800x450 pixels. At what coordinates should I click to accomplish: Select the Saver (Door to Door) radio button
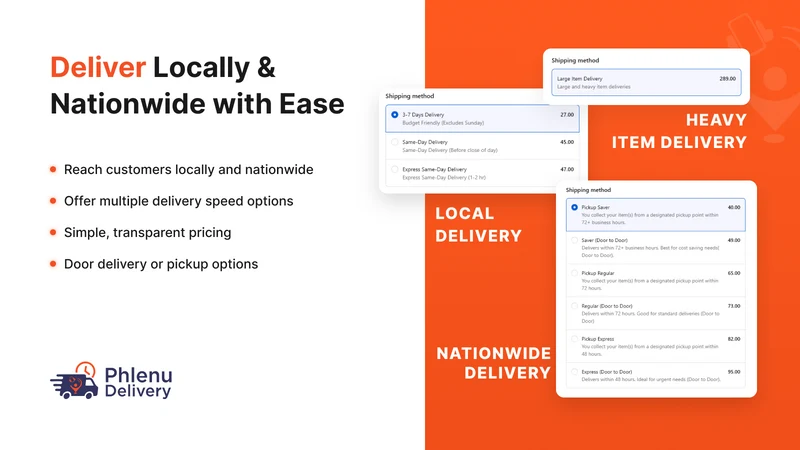coord(574,240)
